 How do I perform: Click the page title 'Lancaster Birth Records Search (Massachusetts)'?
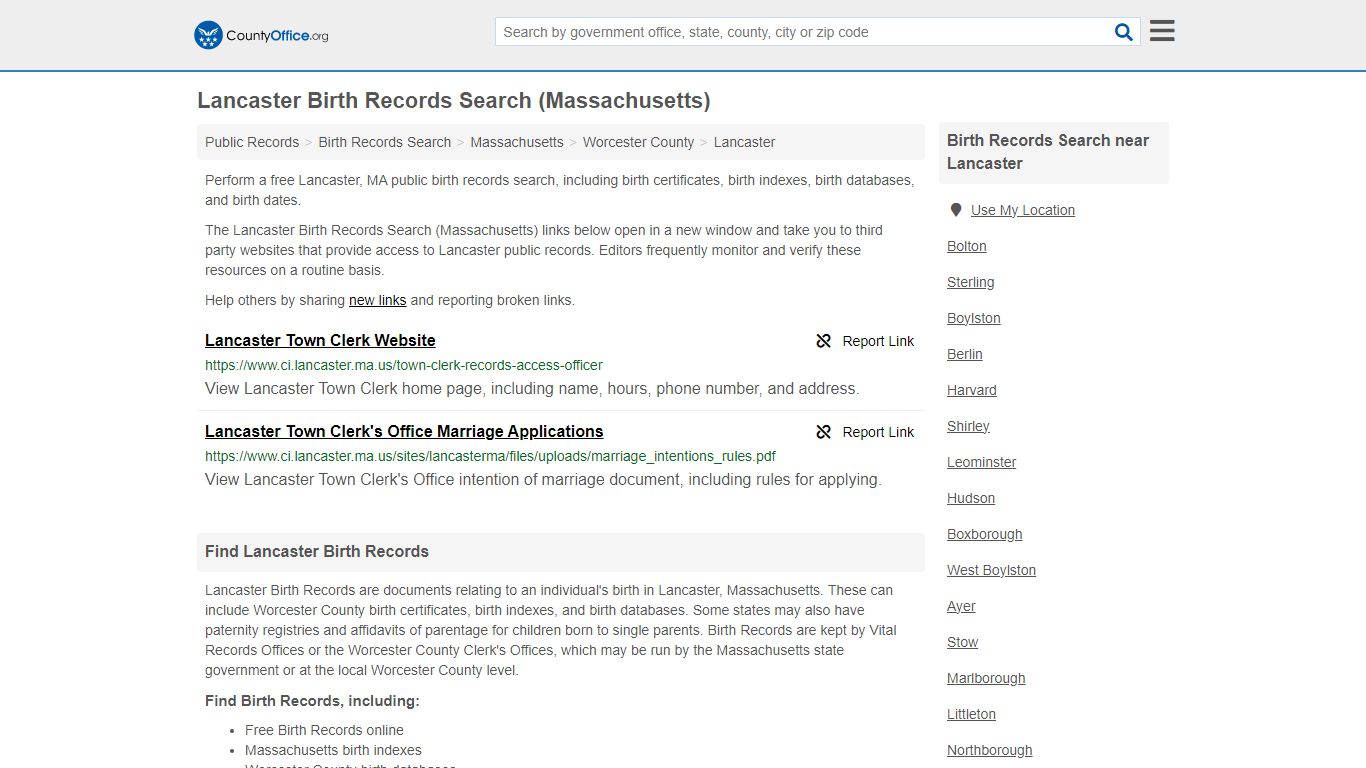point(454,101)
